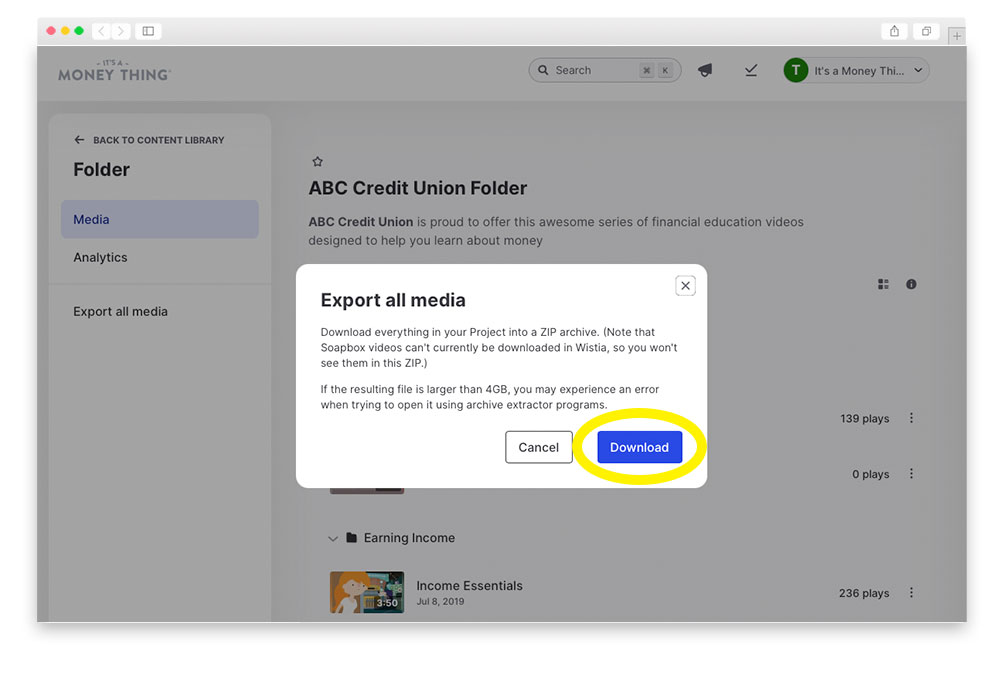Click the Folder heading in sidebar
The height and width of the screenshot is (689, 1000).
tap(101, 170)
